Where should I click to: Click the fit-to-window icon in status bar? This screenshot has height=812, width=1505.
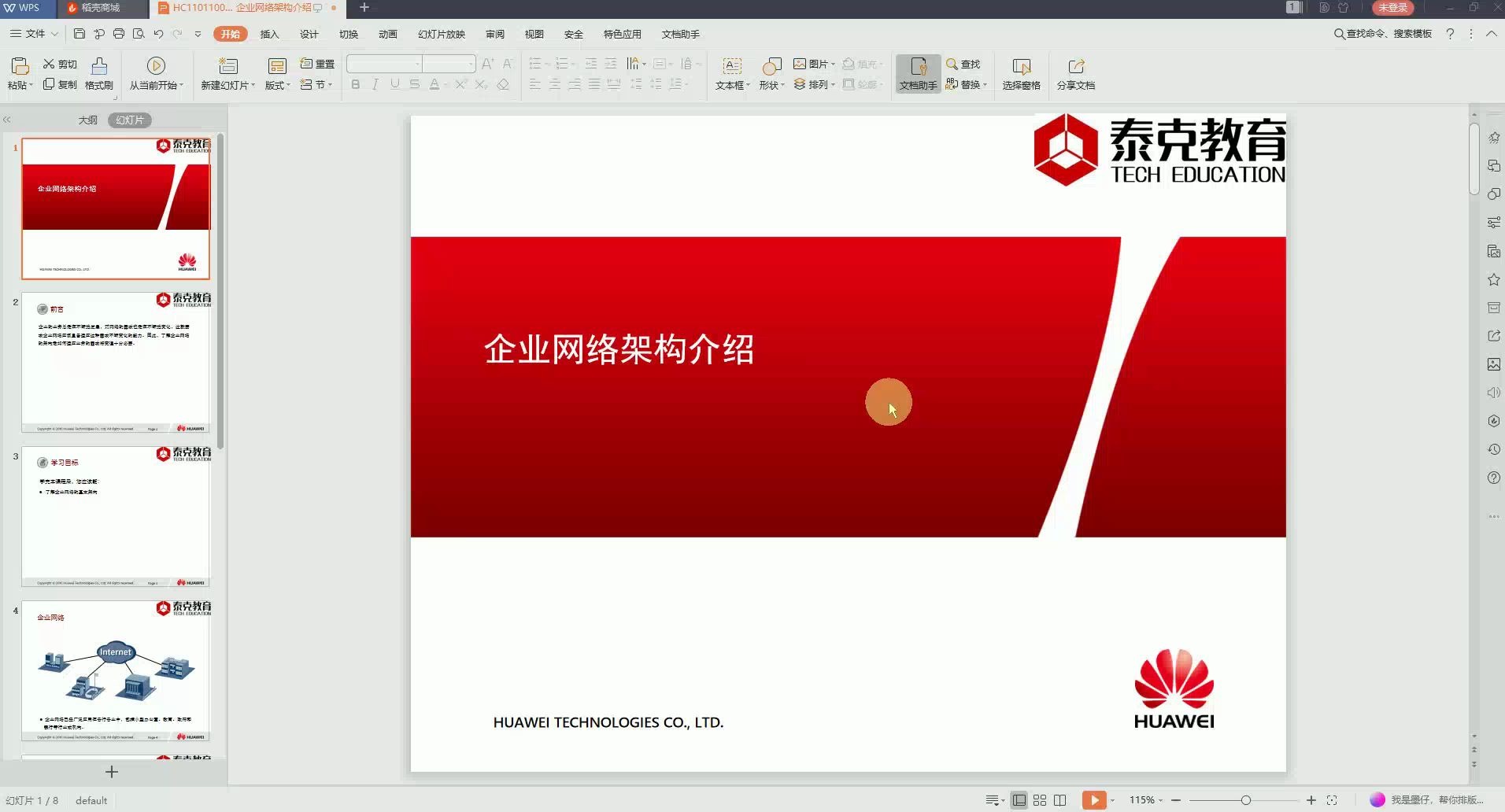coord(1332,800)
